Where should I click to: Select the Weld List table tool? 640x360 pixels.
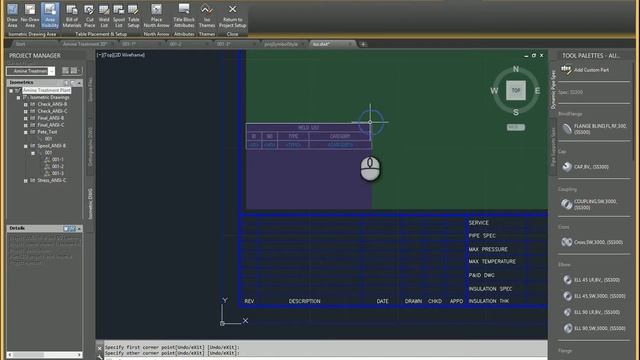(104, 16)
